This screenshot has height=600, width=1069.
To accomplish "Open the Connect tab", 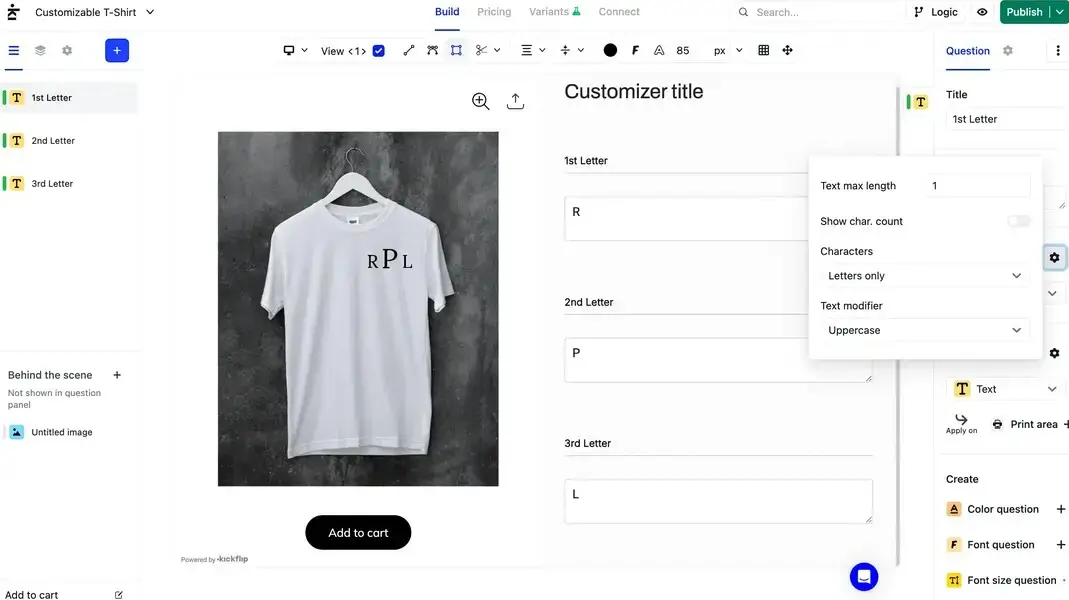I will coord(619,12).
